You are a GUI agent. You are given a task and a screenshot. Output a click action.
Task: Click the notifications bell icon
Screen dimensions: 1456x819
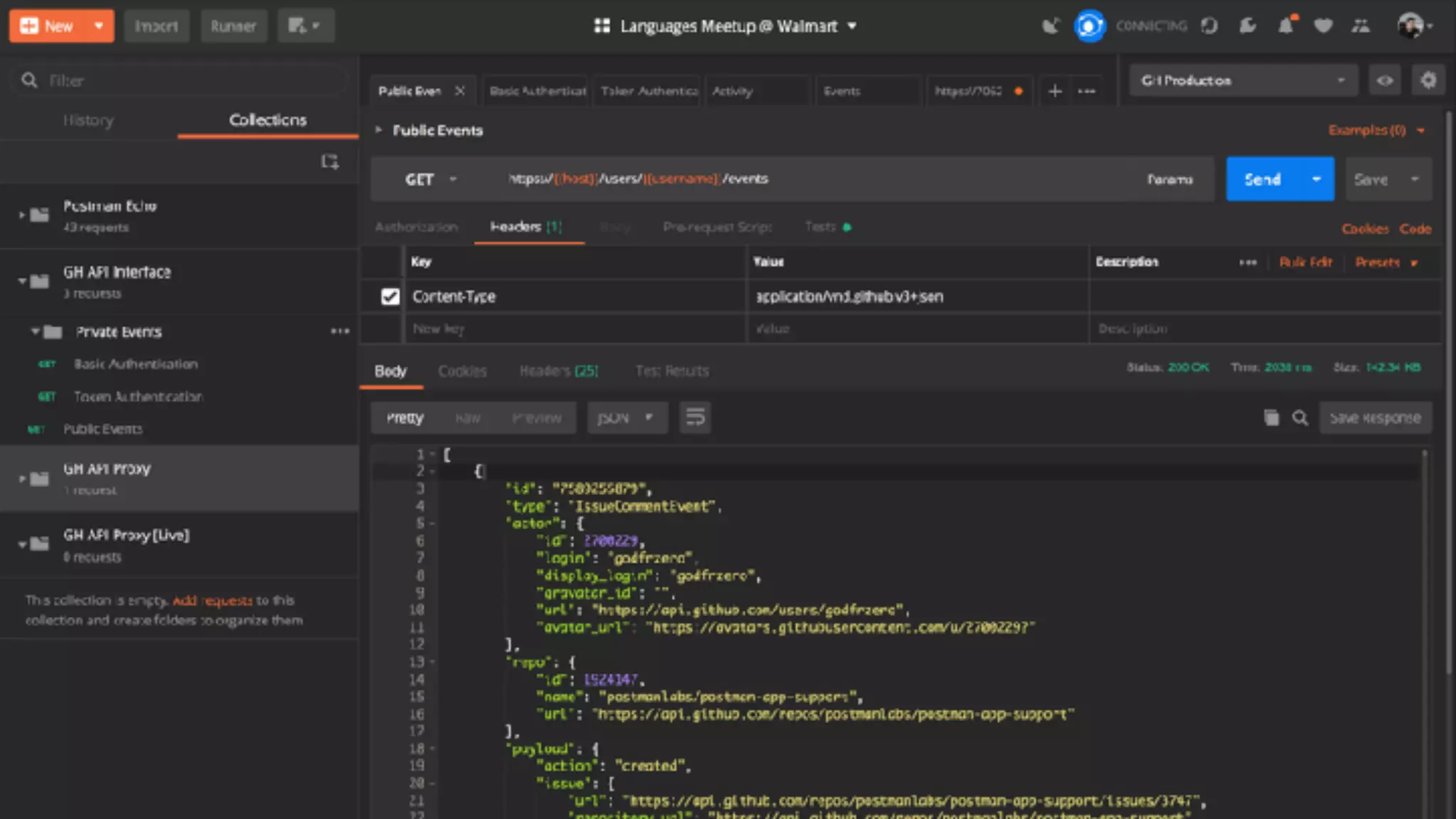pyautogui.click(x=1285, y=26)
